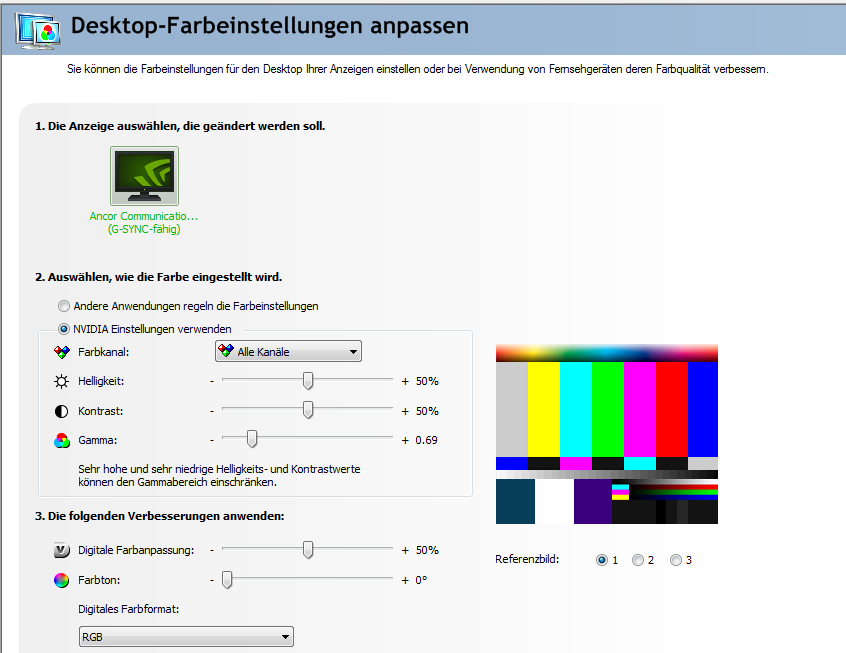
Task: Select the Ancor Communications display thumbnail
Action: 145,176
